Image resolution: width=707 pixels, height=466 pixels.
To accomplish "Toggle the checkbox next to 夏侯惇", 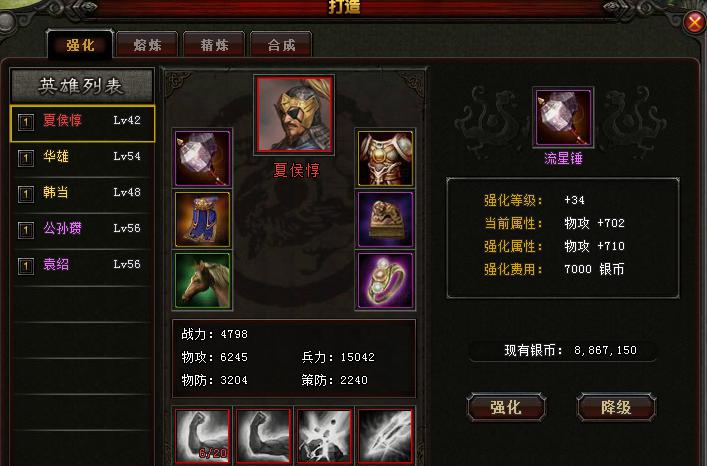I will pos(26,122).
